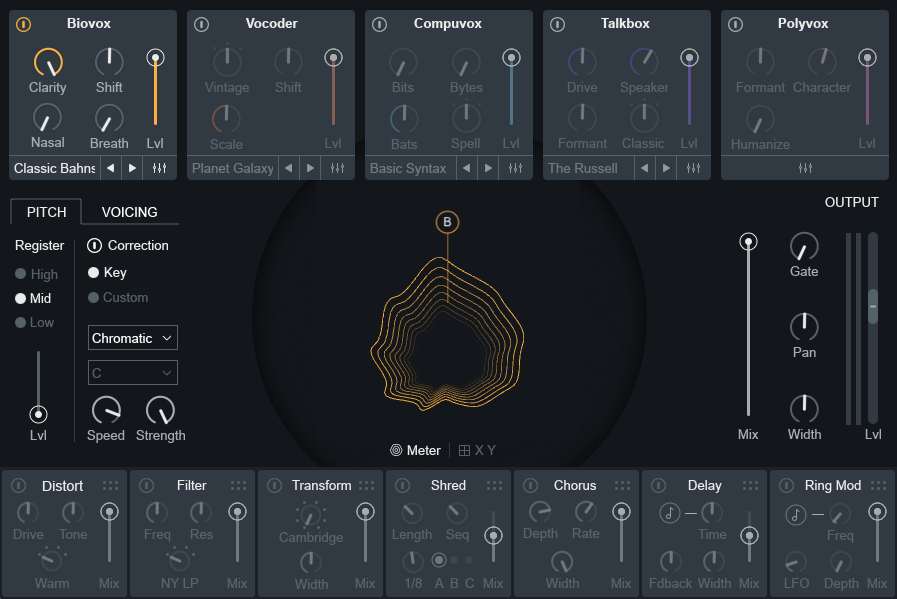This screenshot has height=599, width=897.
Task: Enable the Shred effect power button
Action: point(403,486)
